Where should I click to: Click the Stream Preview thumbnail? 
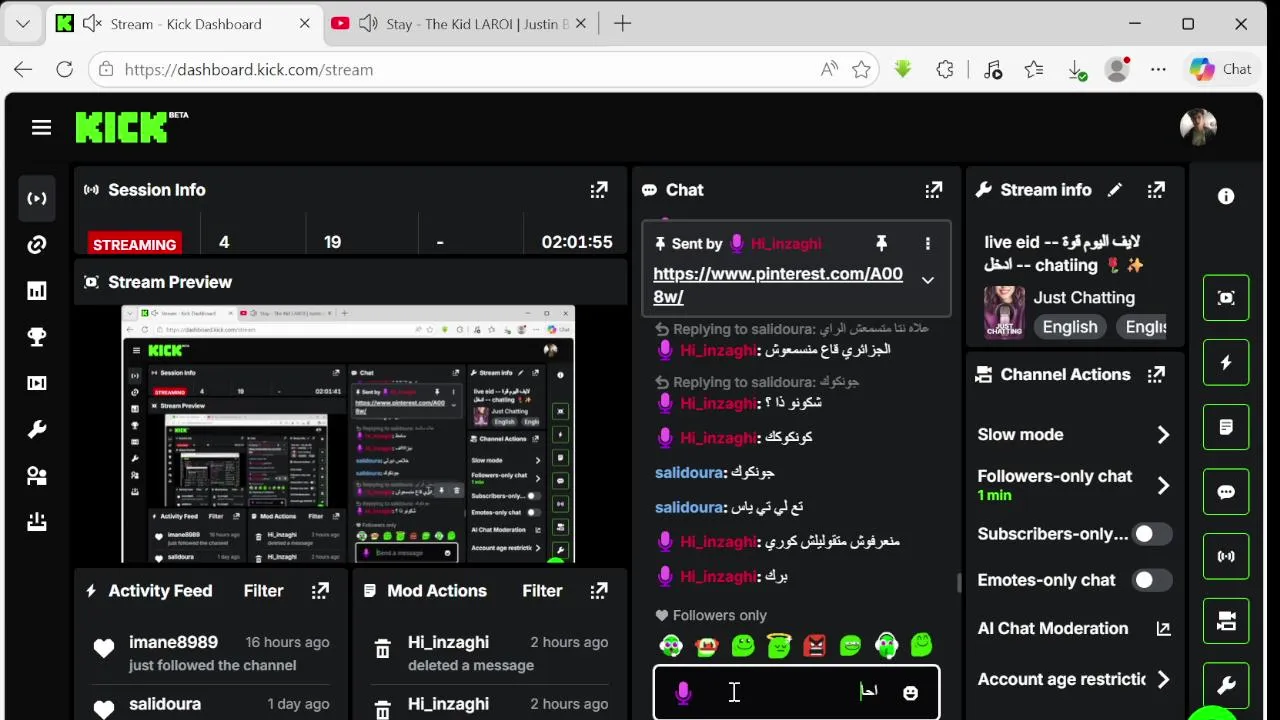point(348,434)
